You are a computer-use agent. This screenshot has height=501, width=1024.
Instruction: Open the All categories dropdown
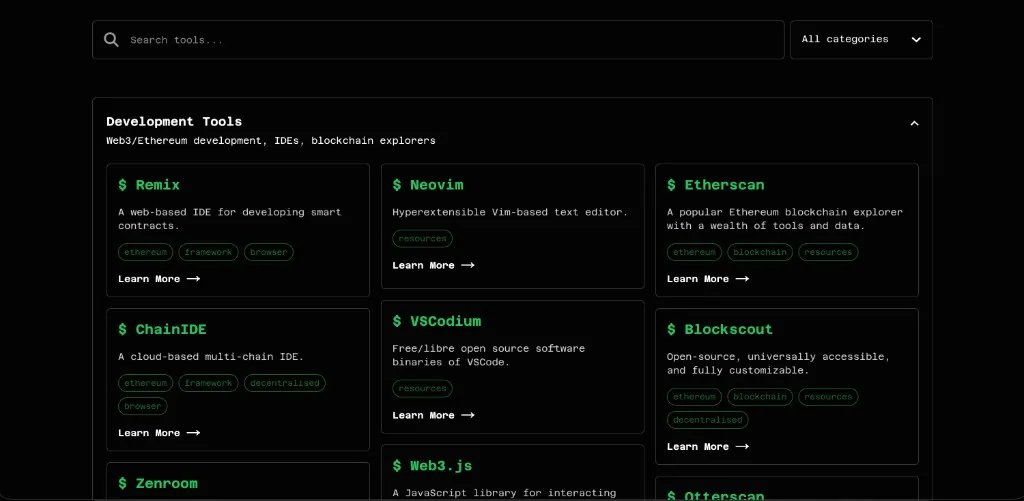click(860, 40)
